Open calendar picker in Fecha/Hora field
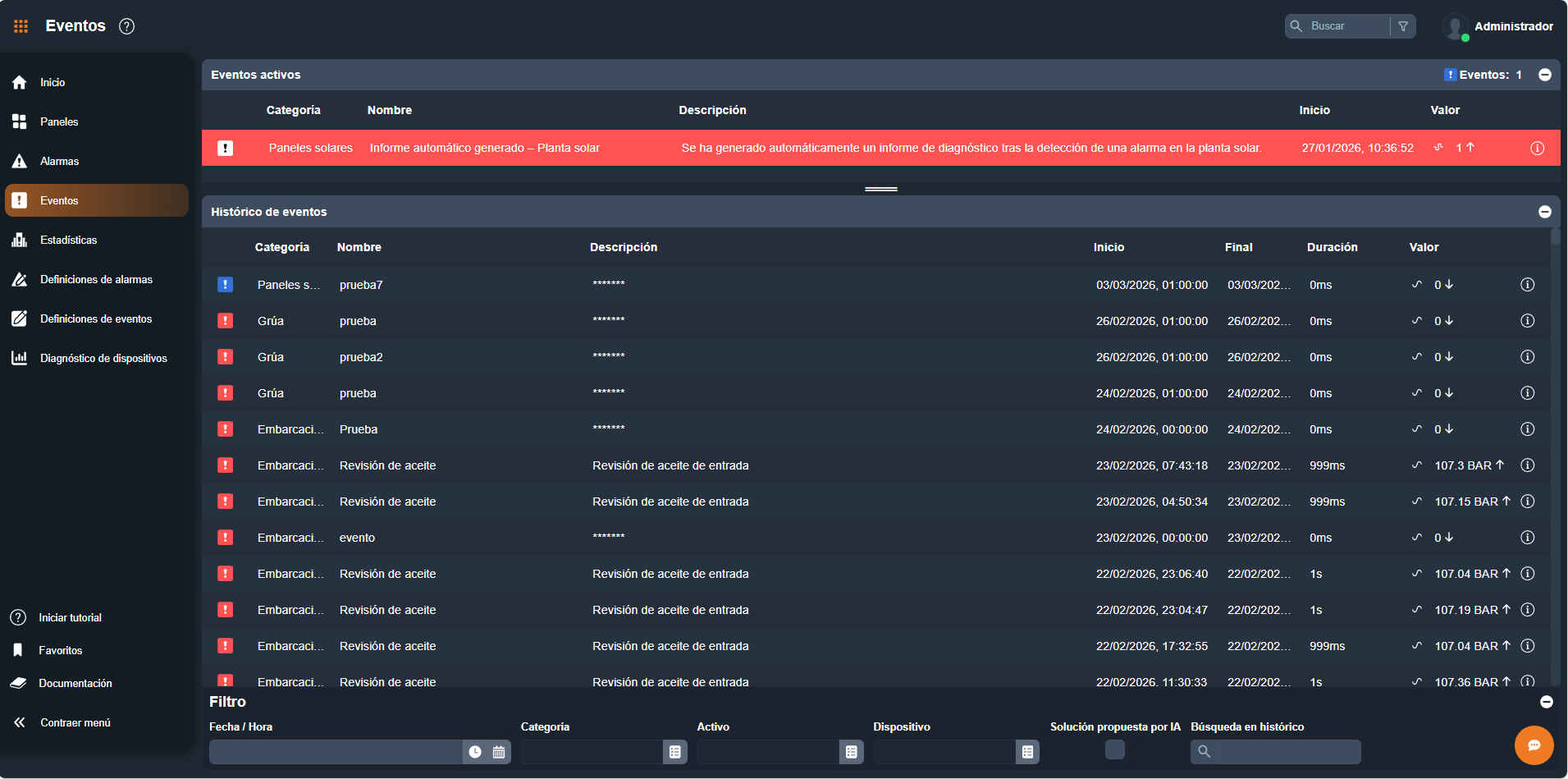This screenshot has width=1568, height=779. coord(499,752)
